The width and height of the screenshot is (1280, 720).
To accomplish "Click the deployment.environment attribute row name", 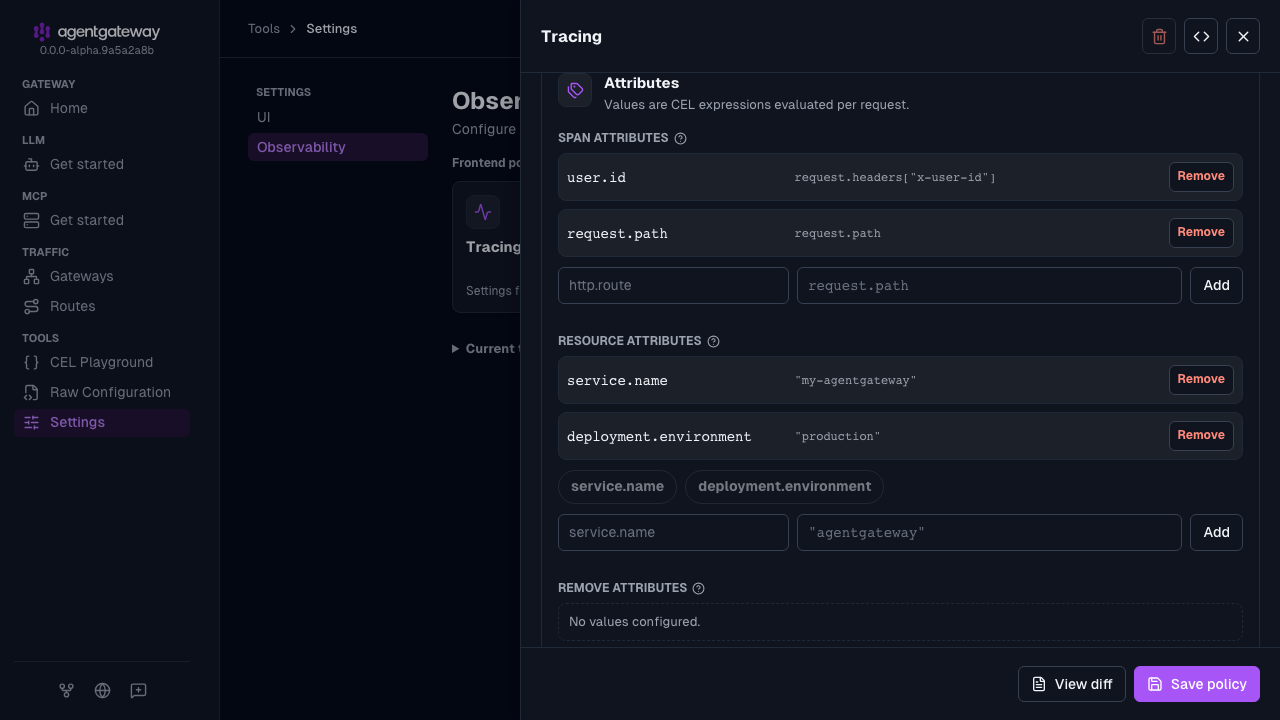I will pyautogui.click(x=659, y=437).
